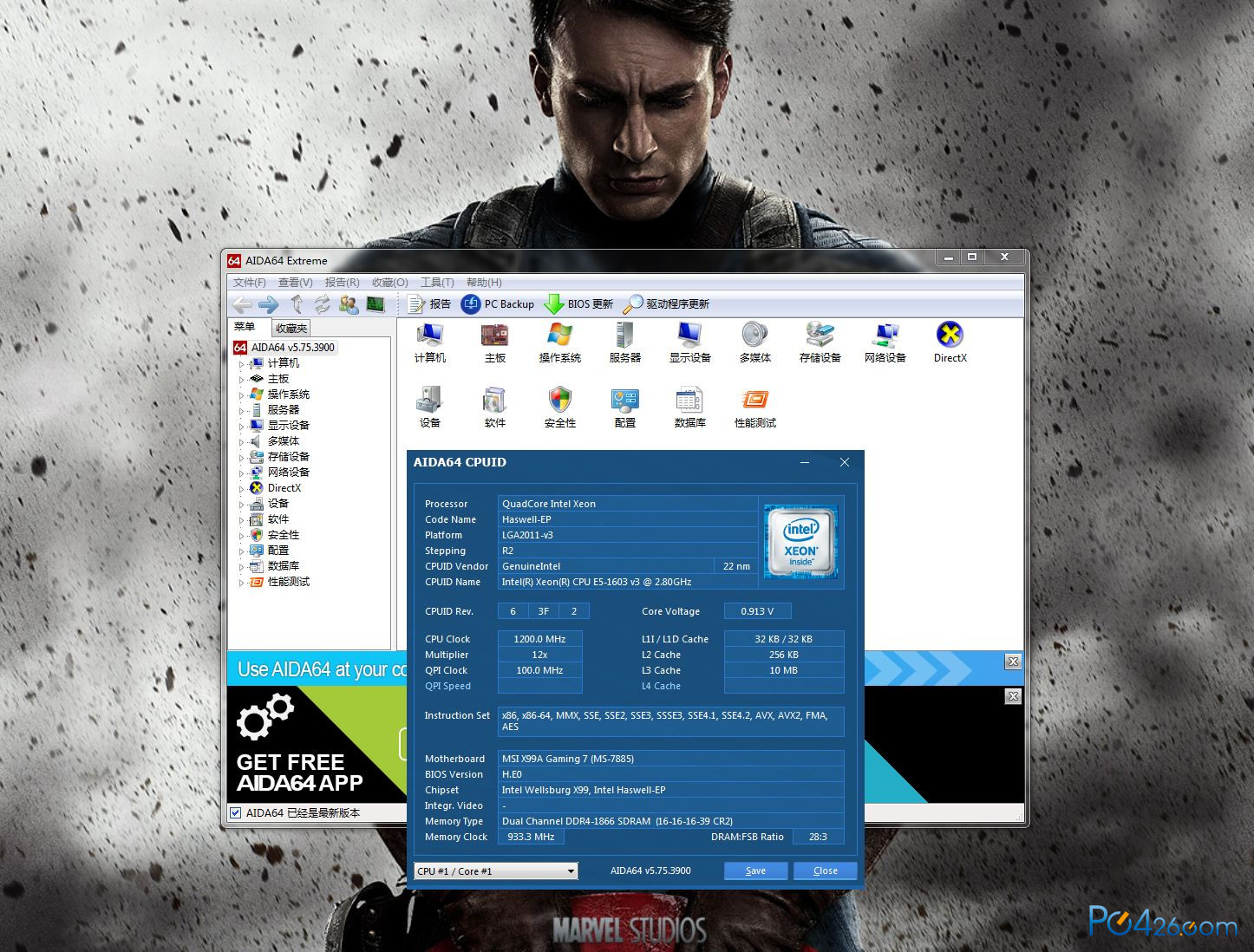Viewport: 1254px width, 952px height.
Task: Expand the 主板 tree node arrow
Action: click(242, 380)
